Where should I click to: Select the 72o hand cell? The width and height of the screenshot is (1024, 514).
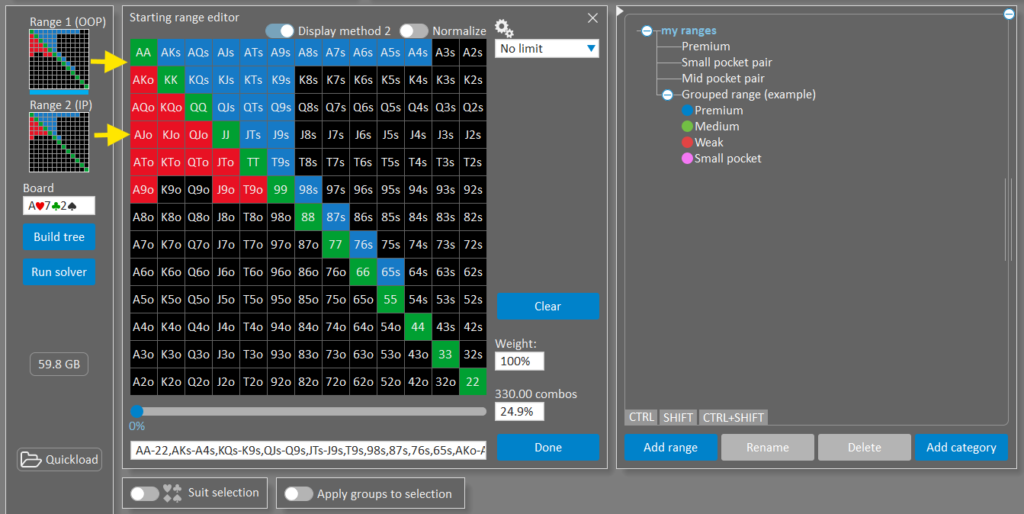tap(335, 381)
